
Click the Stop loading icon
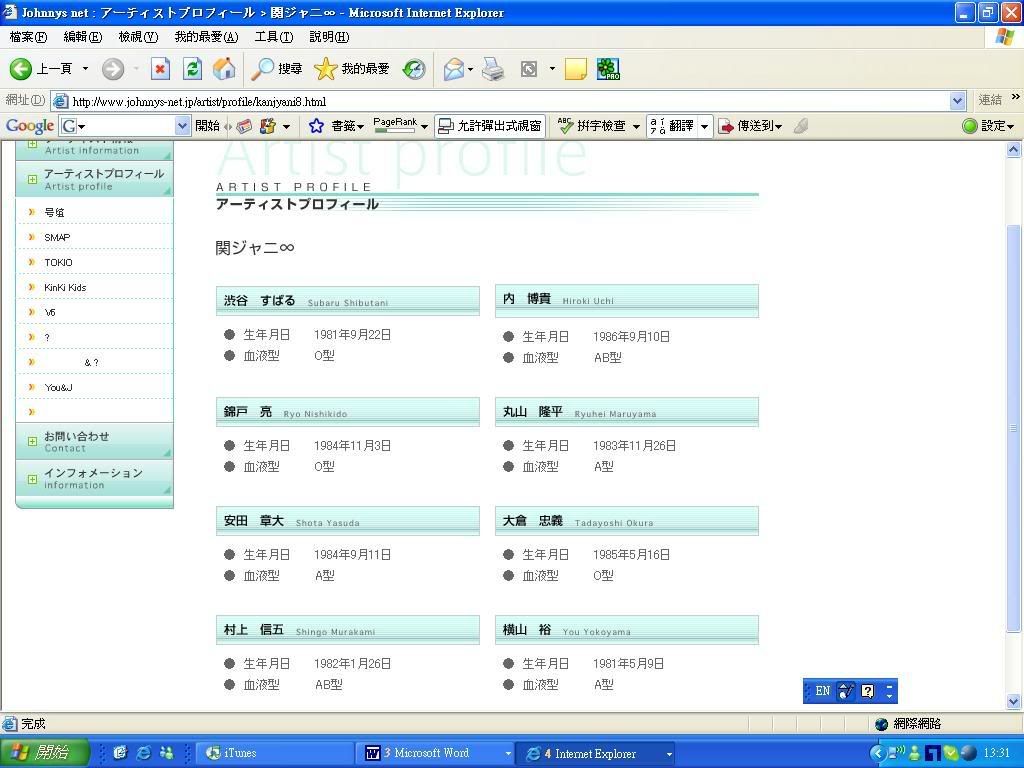(x=160, y=69)
